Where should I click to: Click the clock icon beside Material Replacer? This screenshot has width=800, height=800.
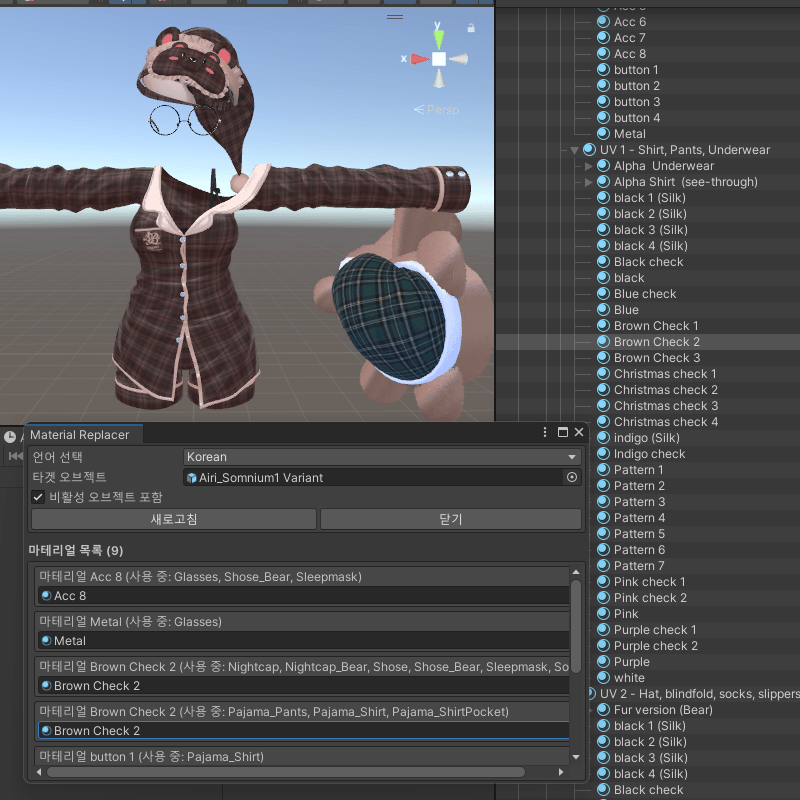[x=10, y=437]
